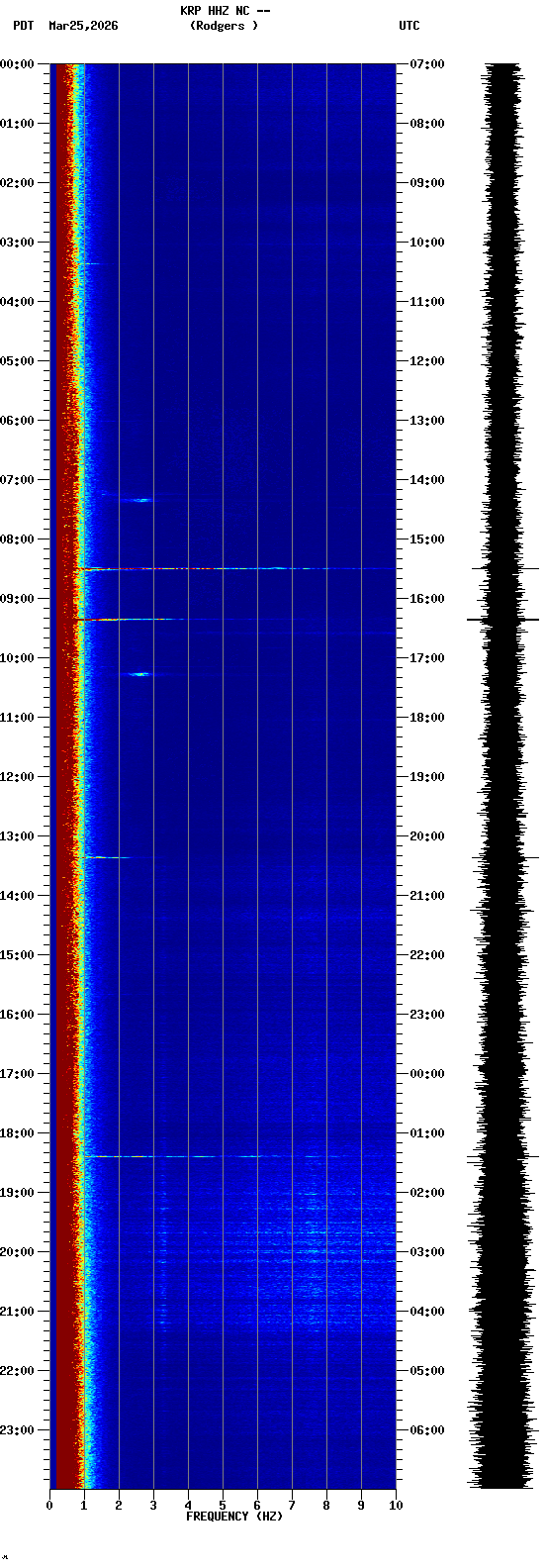Click the '09:00' PDT time label
This screenshot has height=1568, width=546.
click(x=17, y=599)
